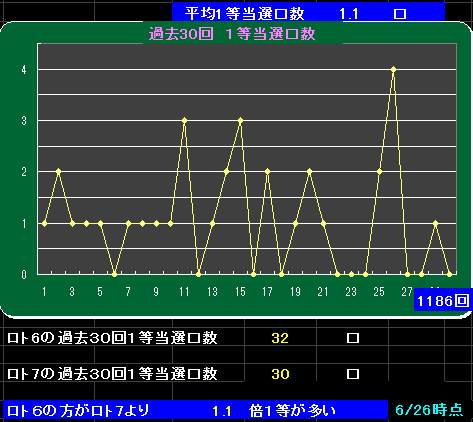Click the data marker at draw 14 with value 2

(226, 171)
